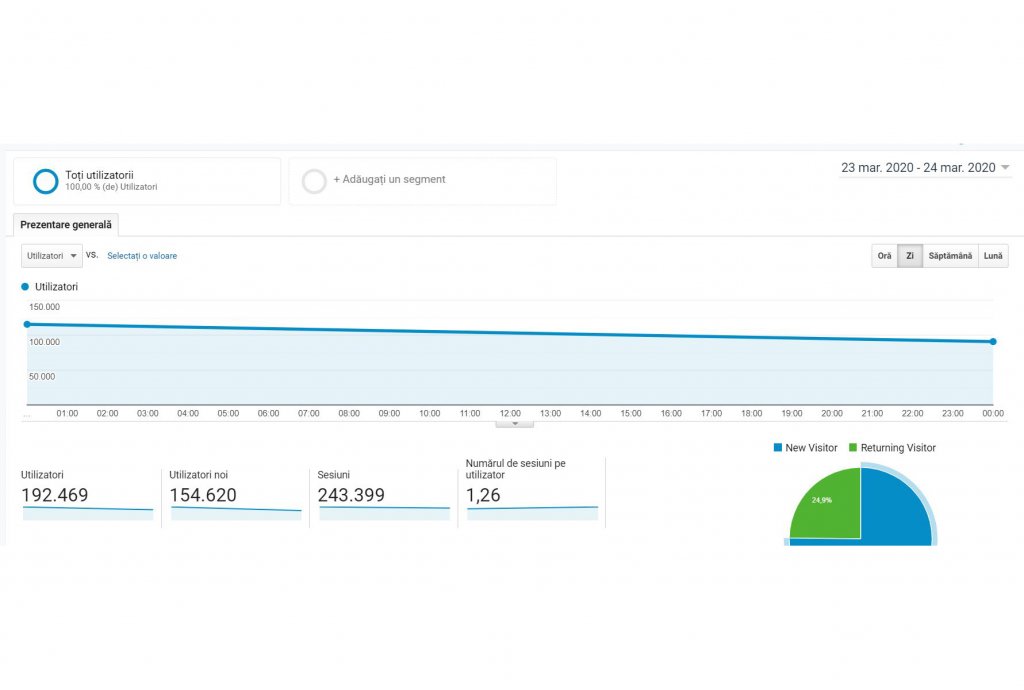
Task: Open the date range dropdown 23 mar. 2020
Action: 925,168
